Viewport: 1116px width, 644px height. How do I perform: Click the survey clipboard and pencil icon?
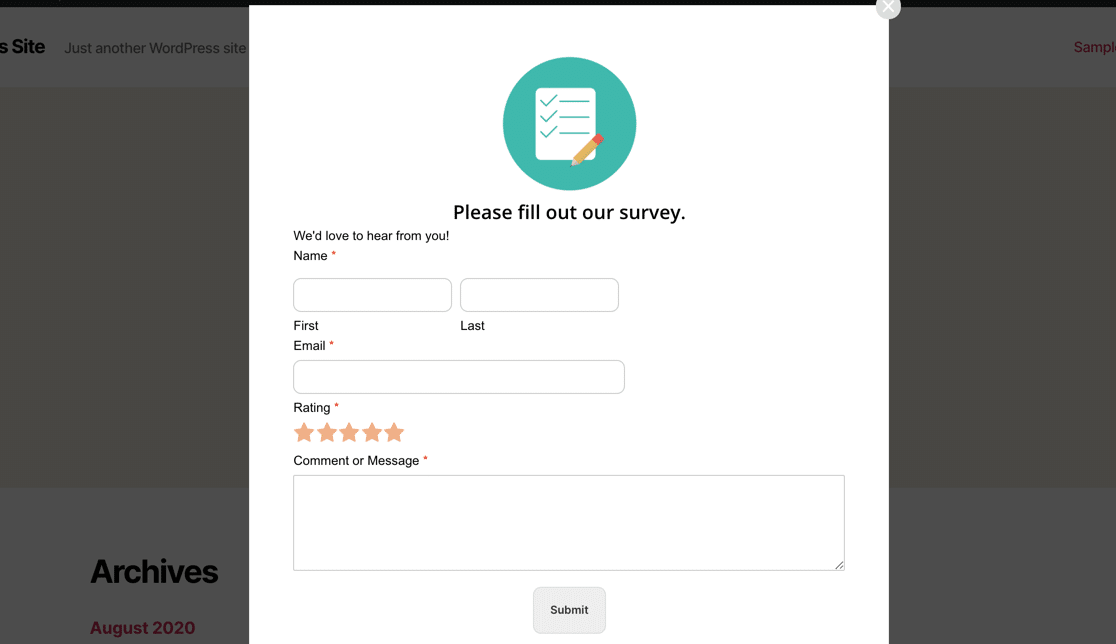pyautogui.click(x=569, y=124)
